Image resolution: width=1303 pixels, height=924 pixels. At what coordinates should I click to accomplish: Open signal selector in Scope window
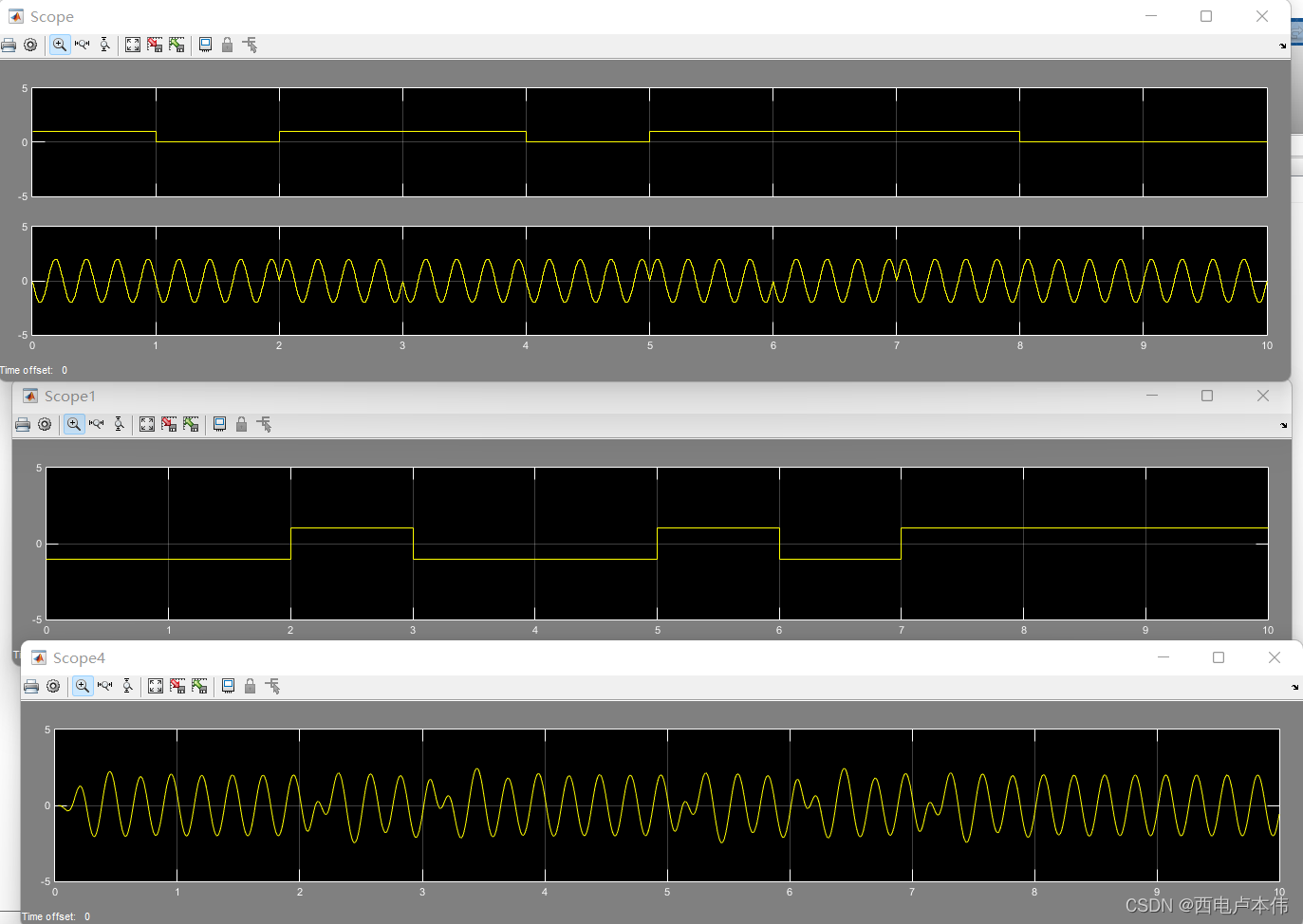[250, 45]
